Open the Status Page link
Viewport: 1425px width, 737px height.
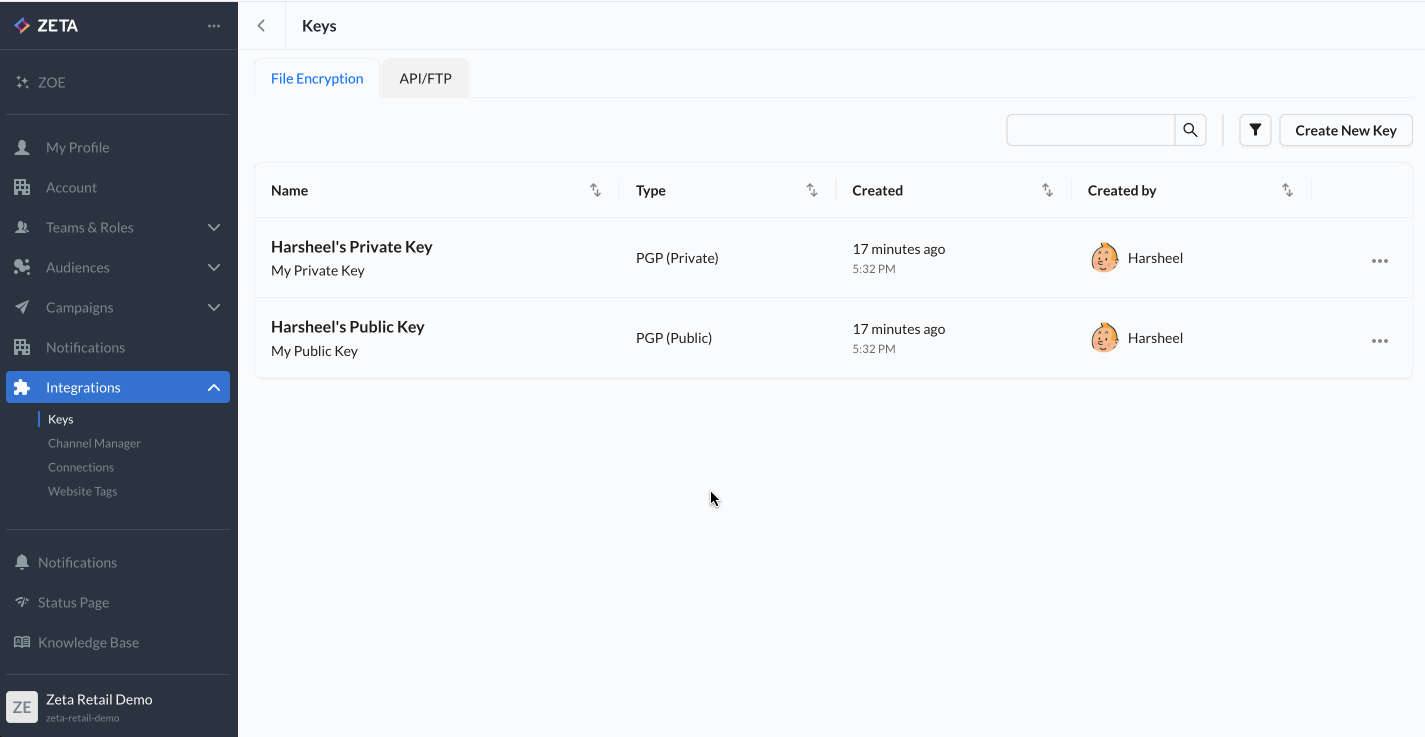[73, 602]
